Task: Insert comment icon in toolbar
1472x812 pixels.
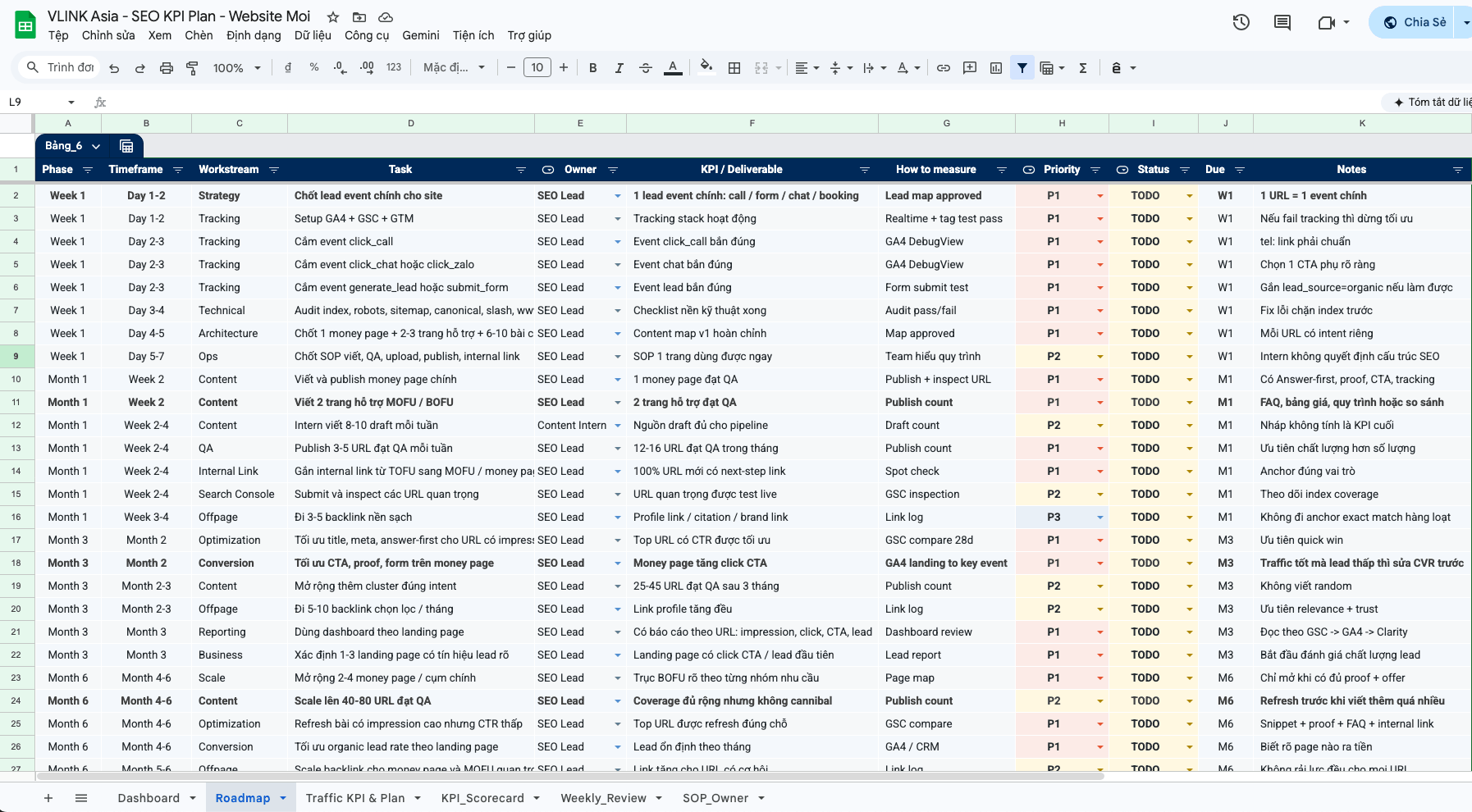Action: click(970, 68)
